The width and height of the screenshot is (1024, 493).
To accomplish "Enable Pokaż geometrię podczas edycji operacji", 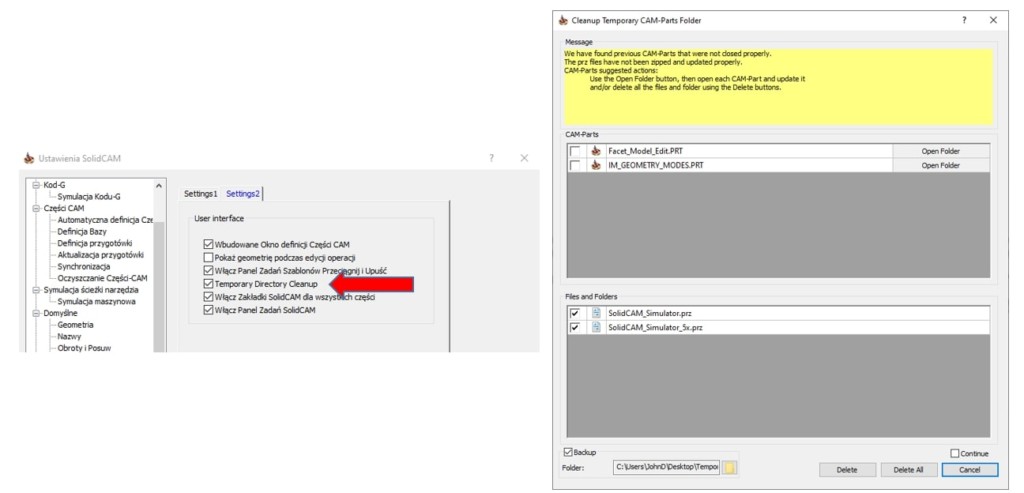I will (x=208, y=257).
